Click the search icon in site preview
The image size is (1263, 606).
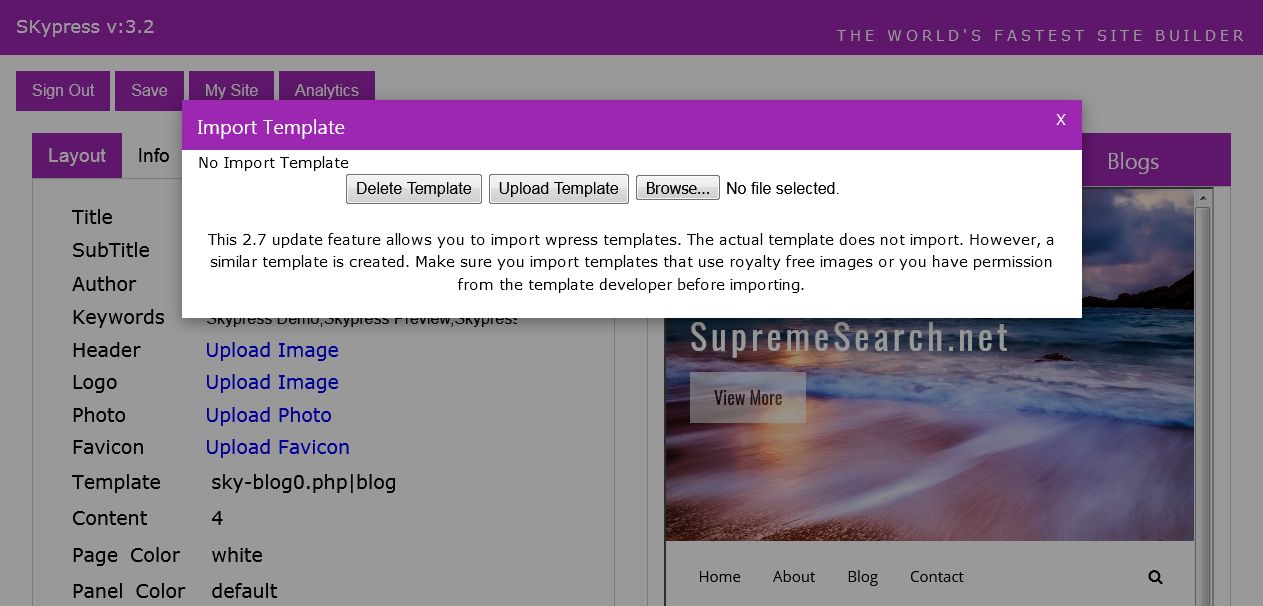pyautogui.click(x=1155, y=577)
